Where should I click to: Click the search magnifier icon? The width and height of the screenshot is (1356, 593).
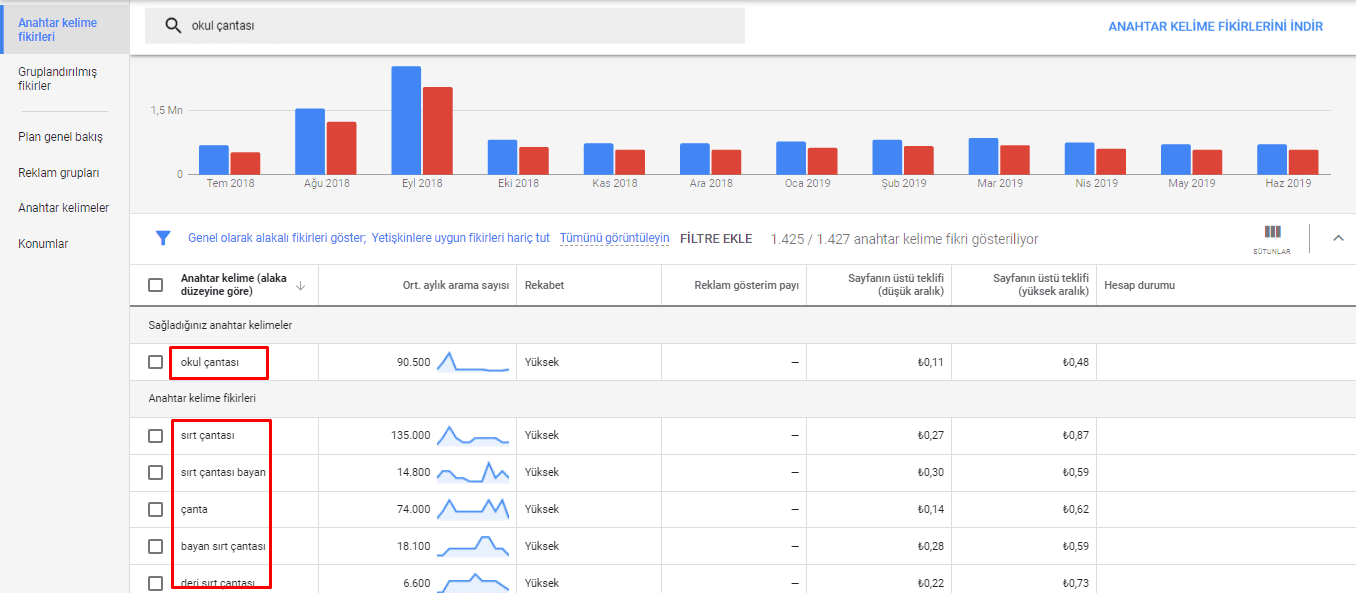point(173,26)
